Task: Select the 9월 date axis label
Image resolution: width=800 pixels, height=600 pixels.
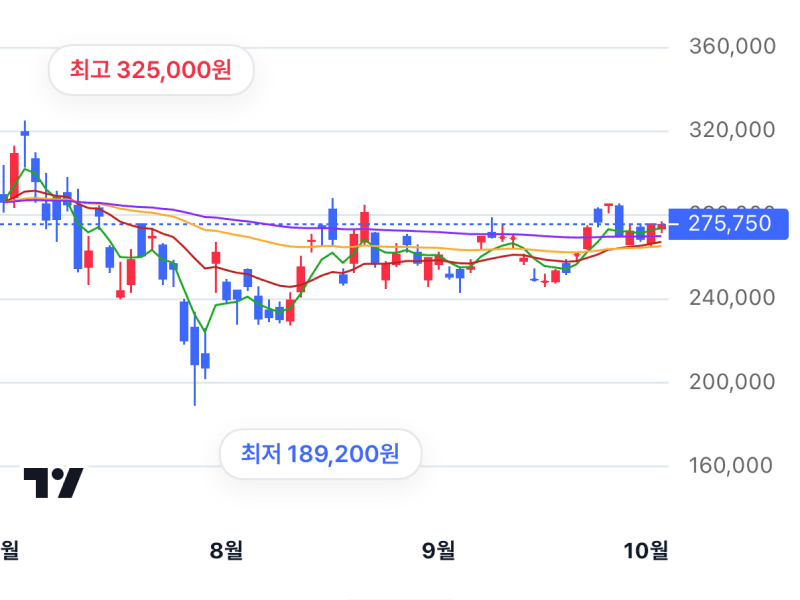Action: tap(438, 551)
